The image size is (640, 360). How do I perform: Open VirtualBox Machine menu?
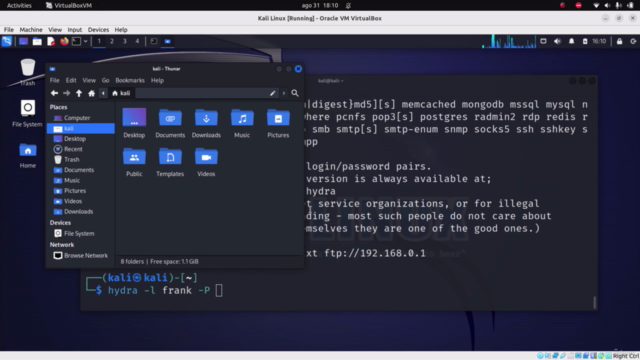click(x=31, y=30)
